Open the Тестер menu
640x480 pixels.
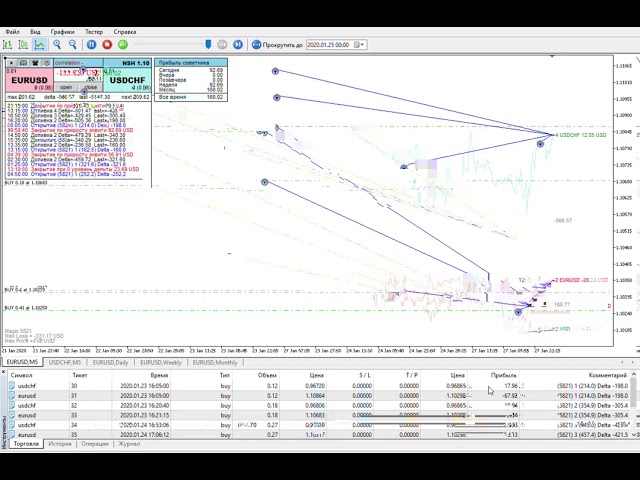click(94, 31)
